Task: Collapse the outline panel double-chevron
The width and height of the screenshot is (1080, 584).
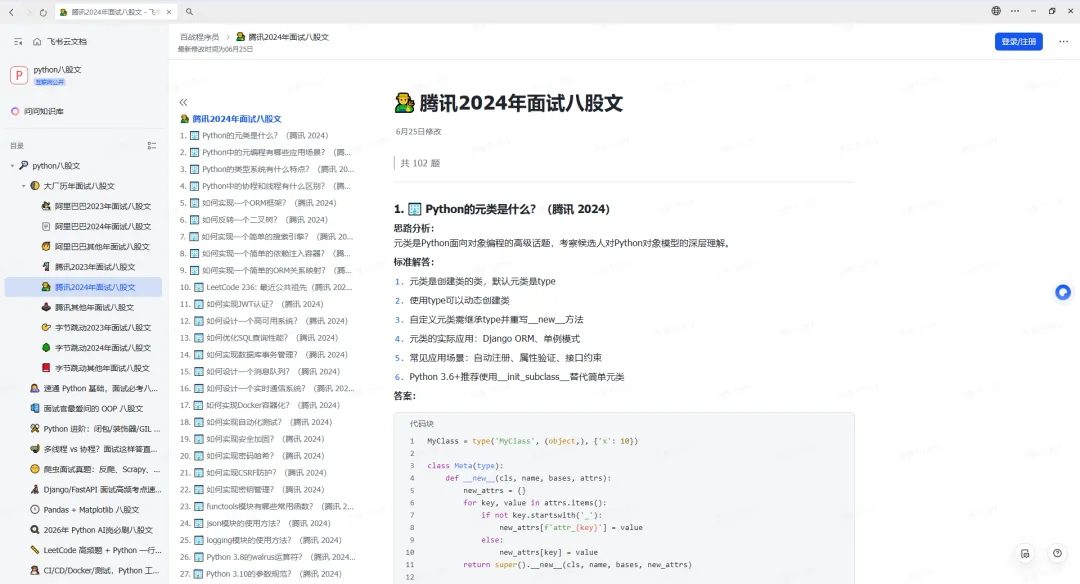Action: click(x=183, y=102)
